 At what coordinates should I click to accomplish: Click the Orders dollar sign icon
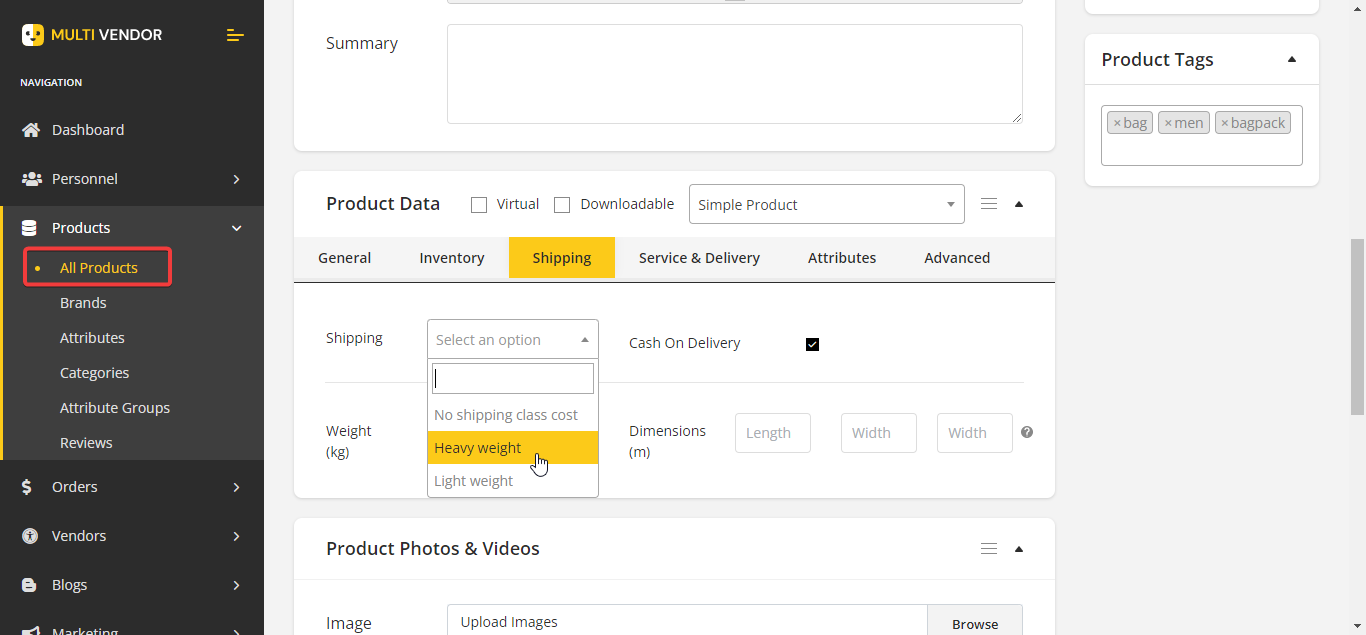(30, 487)
